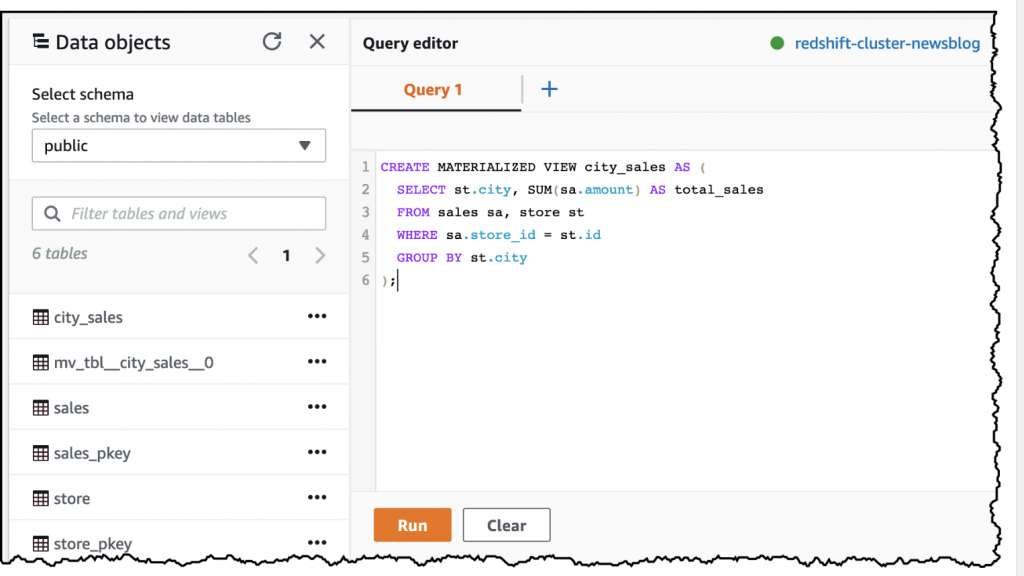Click store_id in the WHERE clause
1024x576 pixels.
click(503, 235)
